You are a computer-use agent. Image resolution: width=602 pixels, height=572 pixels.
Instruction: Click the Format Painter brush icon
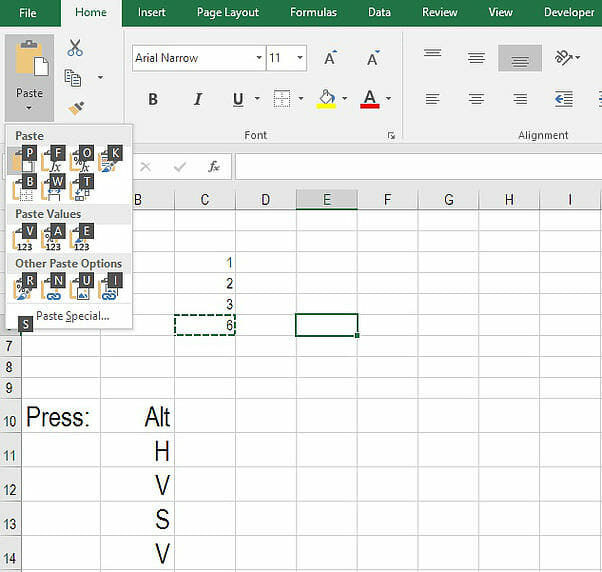[76, 108]
